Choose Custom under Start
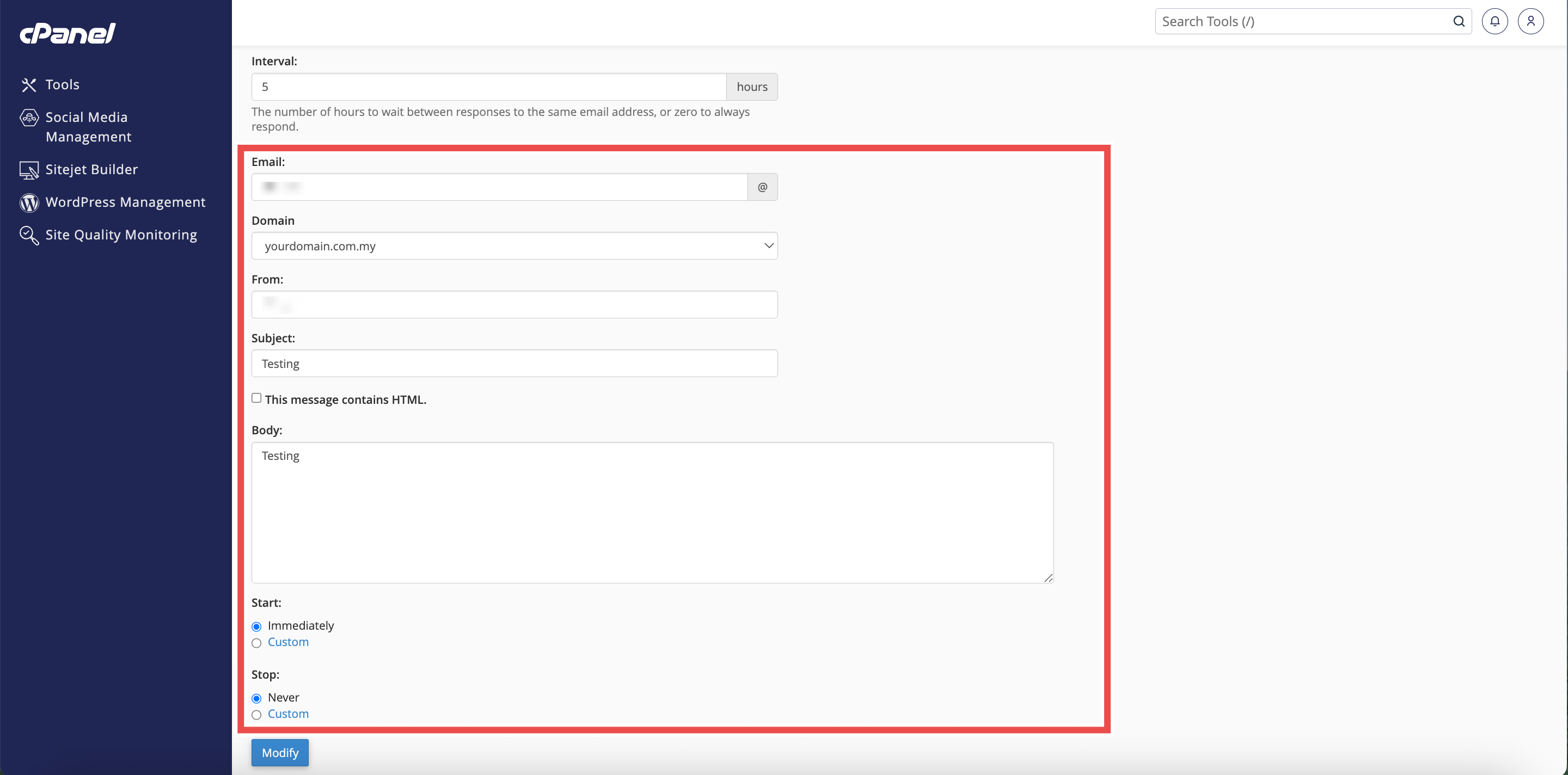 [256, 643]
